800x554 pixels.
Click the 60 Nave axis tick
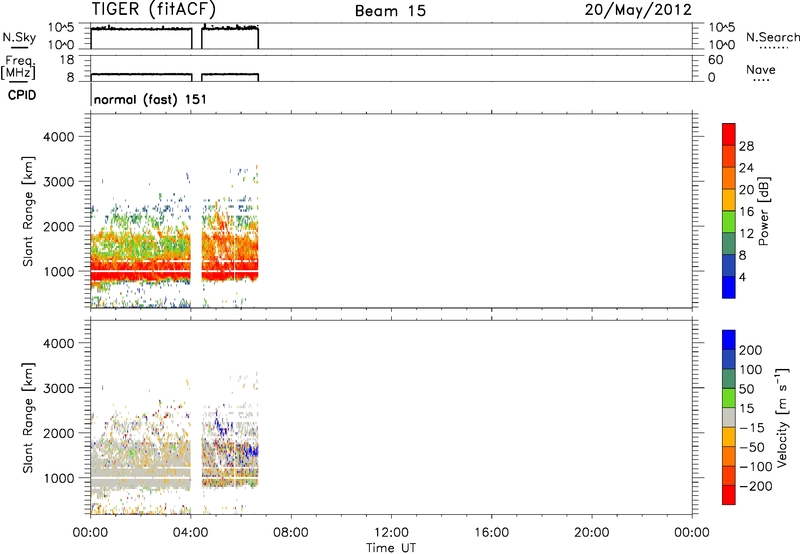point(715,60)
